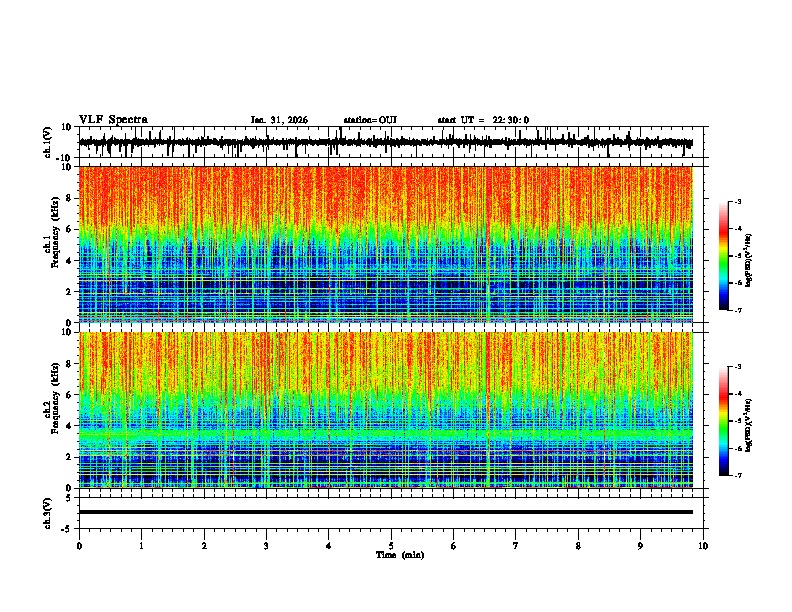Click time-axis tick label "8"

578,546
